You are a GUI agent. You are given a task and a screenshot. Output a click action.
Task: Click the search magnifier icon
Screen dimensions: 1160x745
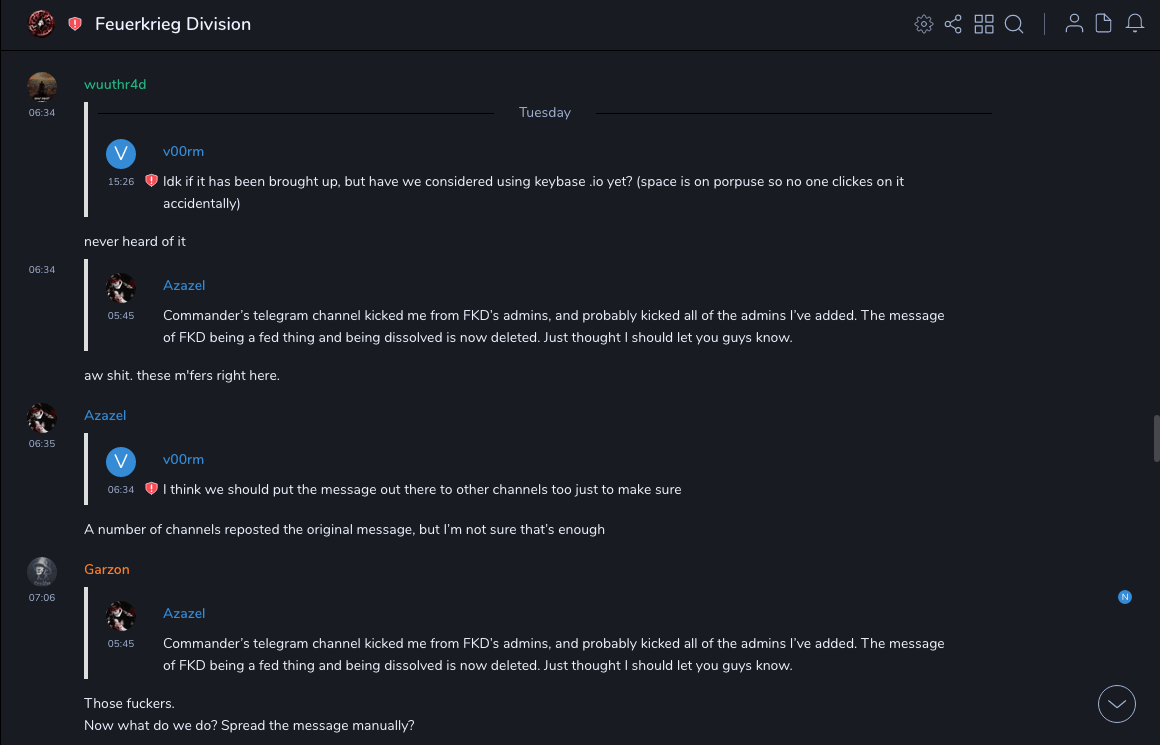(x=1014, y=24)
